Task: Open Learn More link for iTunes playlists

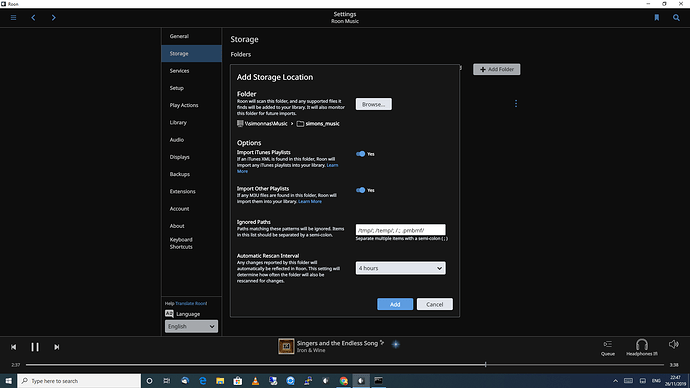Action: pyautogui.click(x=332, y=165)
